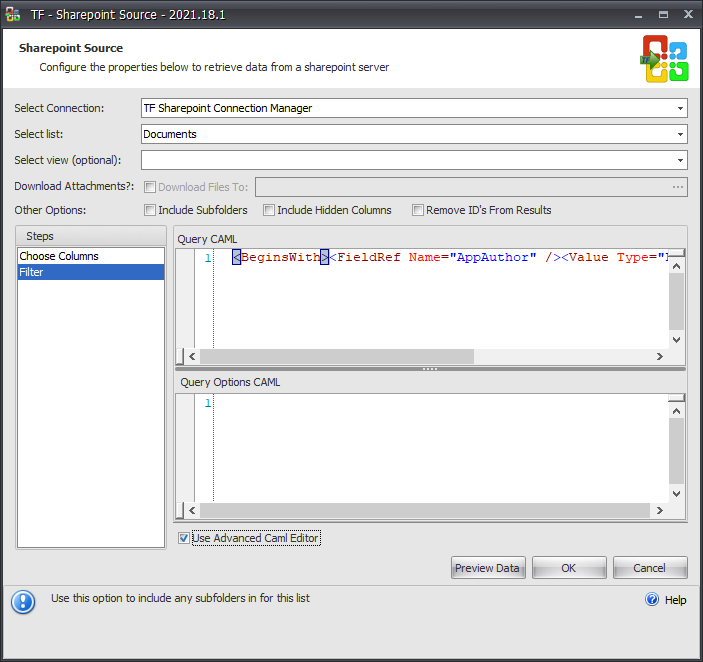Click the BeginsWith tag in Query CAML
Image resolution: width=703 pixels, height=662 pixels.
point(281,257)
